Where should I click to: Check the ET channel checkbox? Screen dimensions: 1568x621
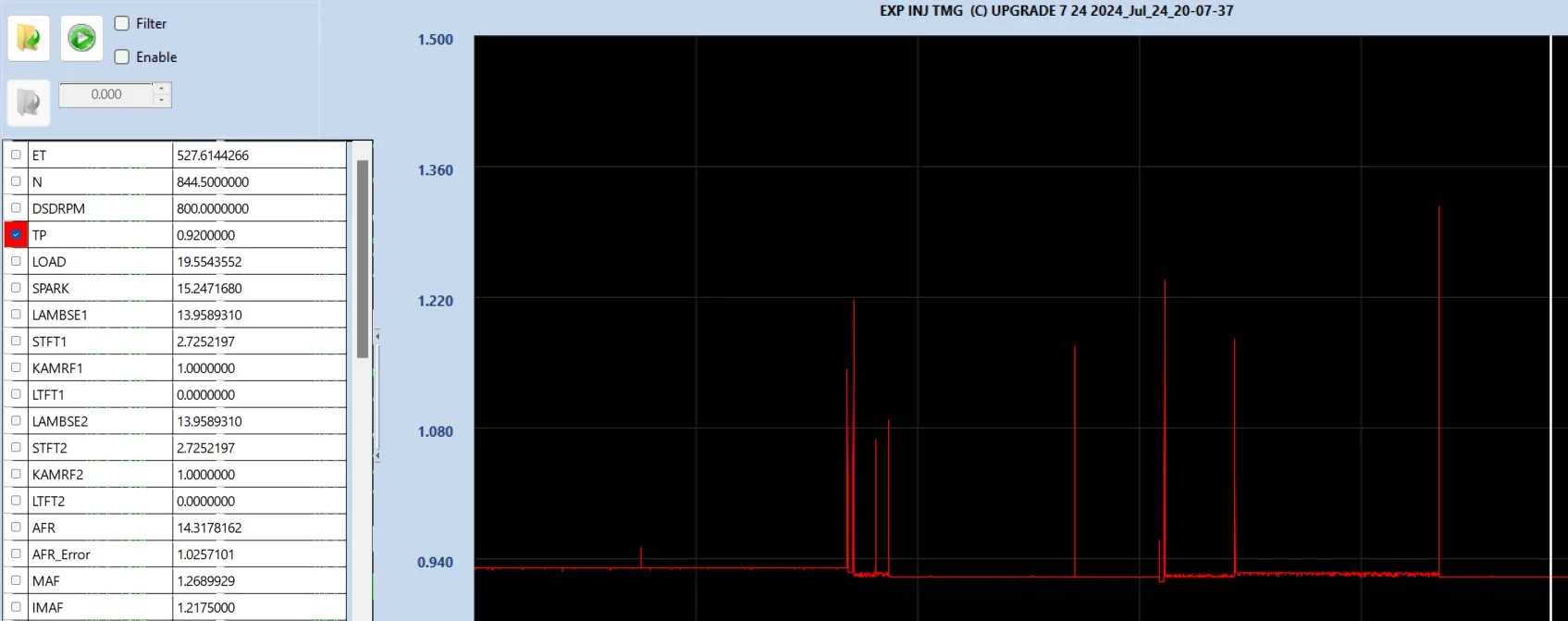point(16,155)
